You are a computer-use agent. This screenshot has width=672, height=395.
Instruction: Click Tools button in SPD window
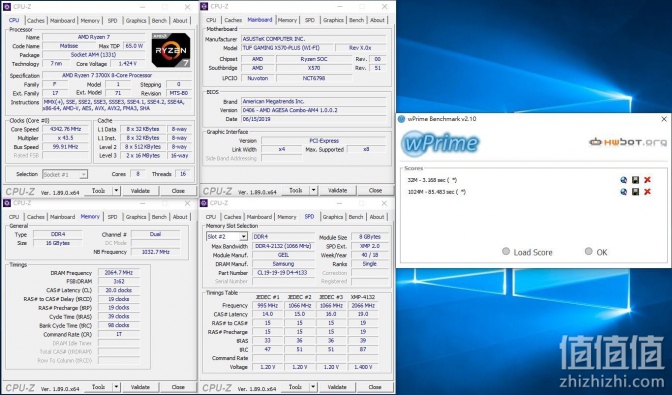[295, 387]
